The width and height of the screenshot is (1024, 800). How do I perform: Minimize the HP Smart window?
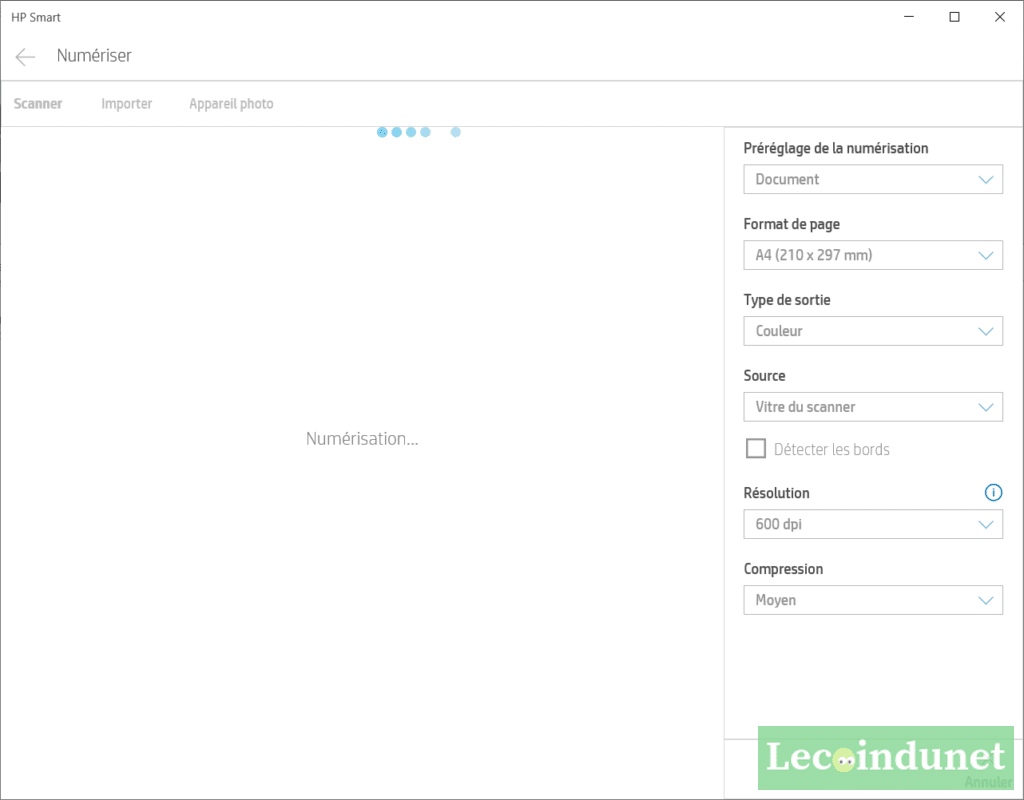point(908,17)
